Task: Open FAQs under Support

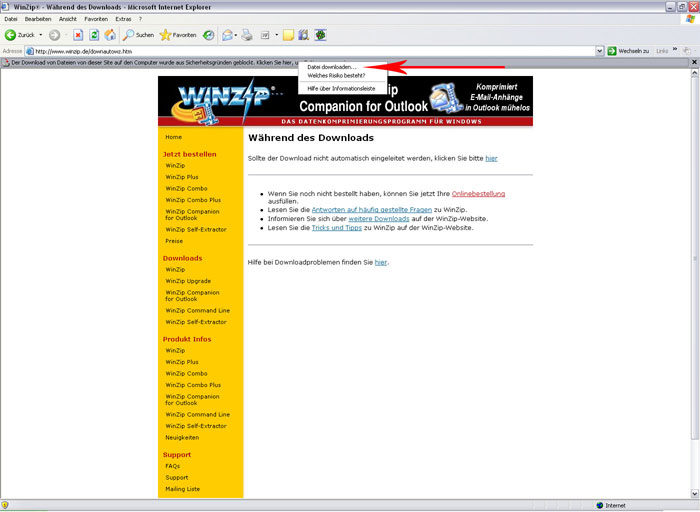Action: (x=172, y=466)
